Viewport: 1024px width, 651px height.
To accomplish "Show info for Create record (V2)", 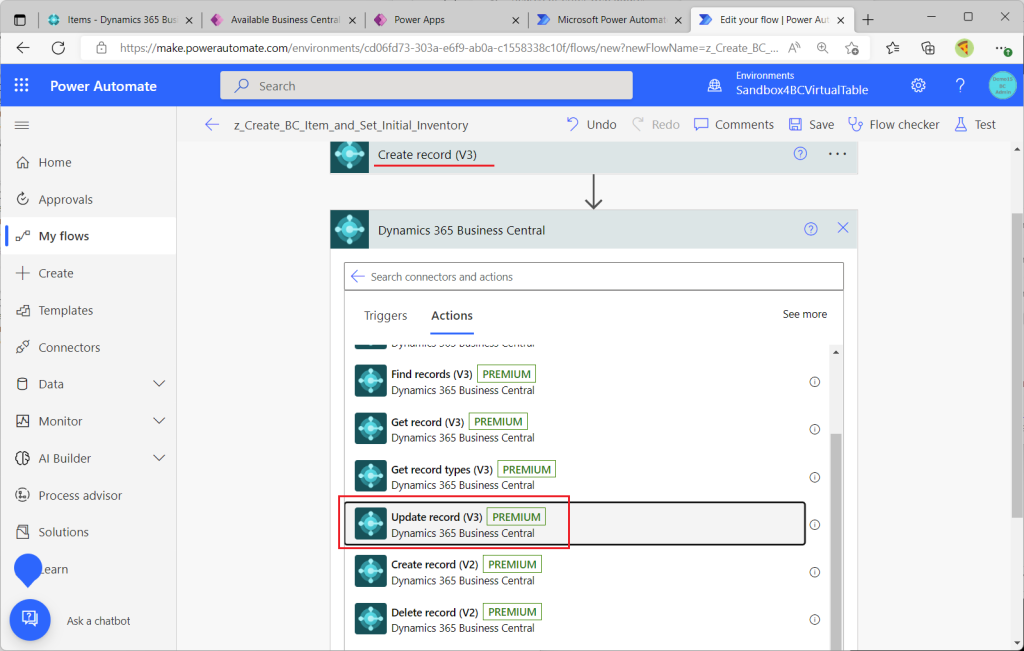I will pyautogui.click(x=814, y=572).
